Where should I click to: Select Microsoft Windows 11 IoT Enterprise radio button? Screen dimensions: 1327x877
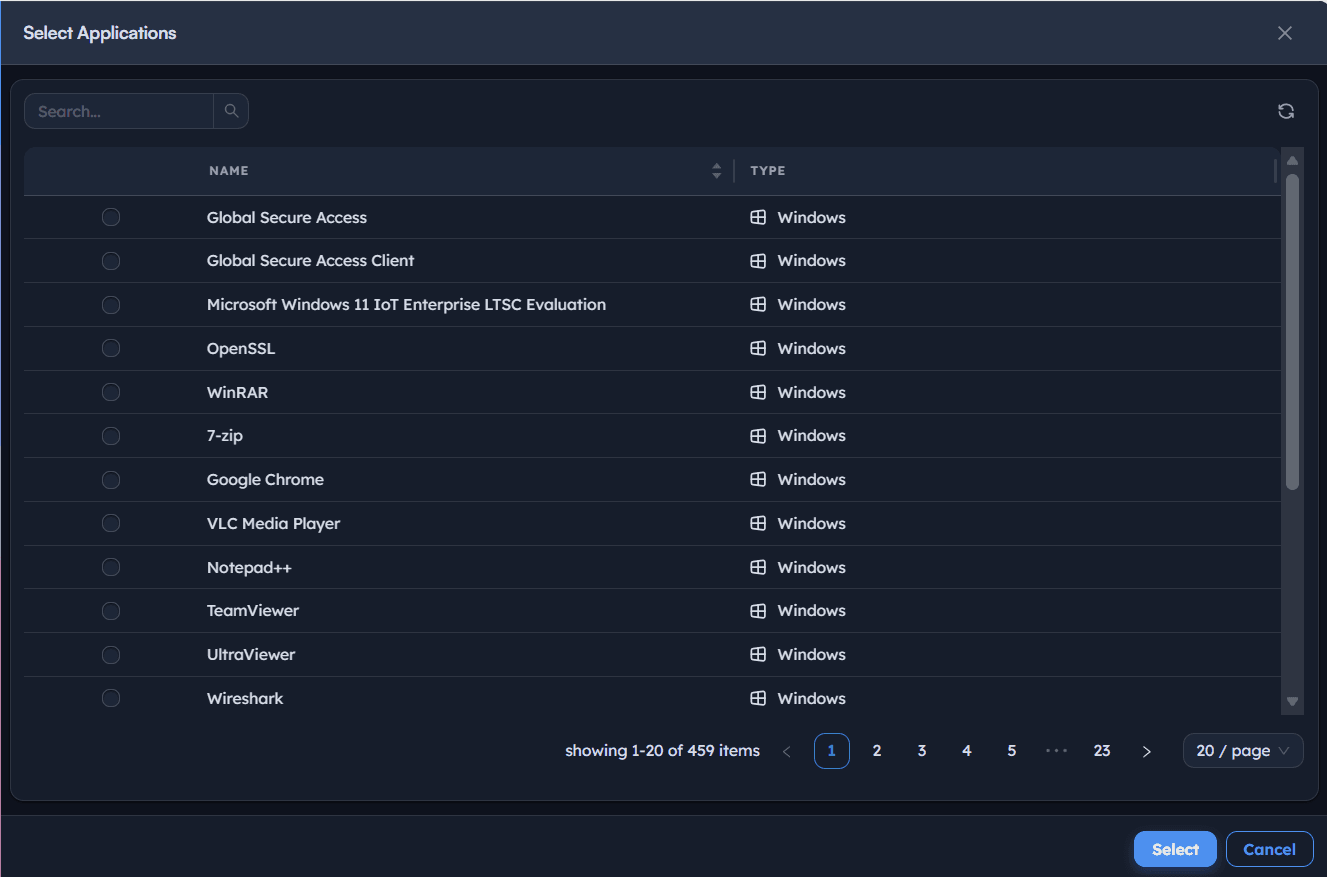coord(111,304)
